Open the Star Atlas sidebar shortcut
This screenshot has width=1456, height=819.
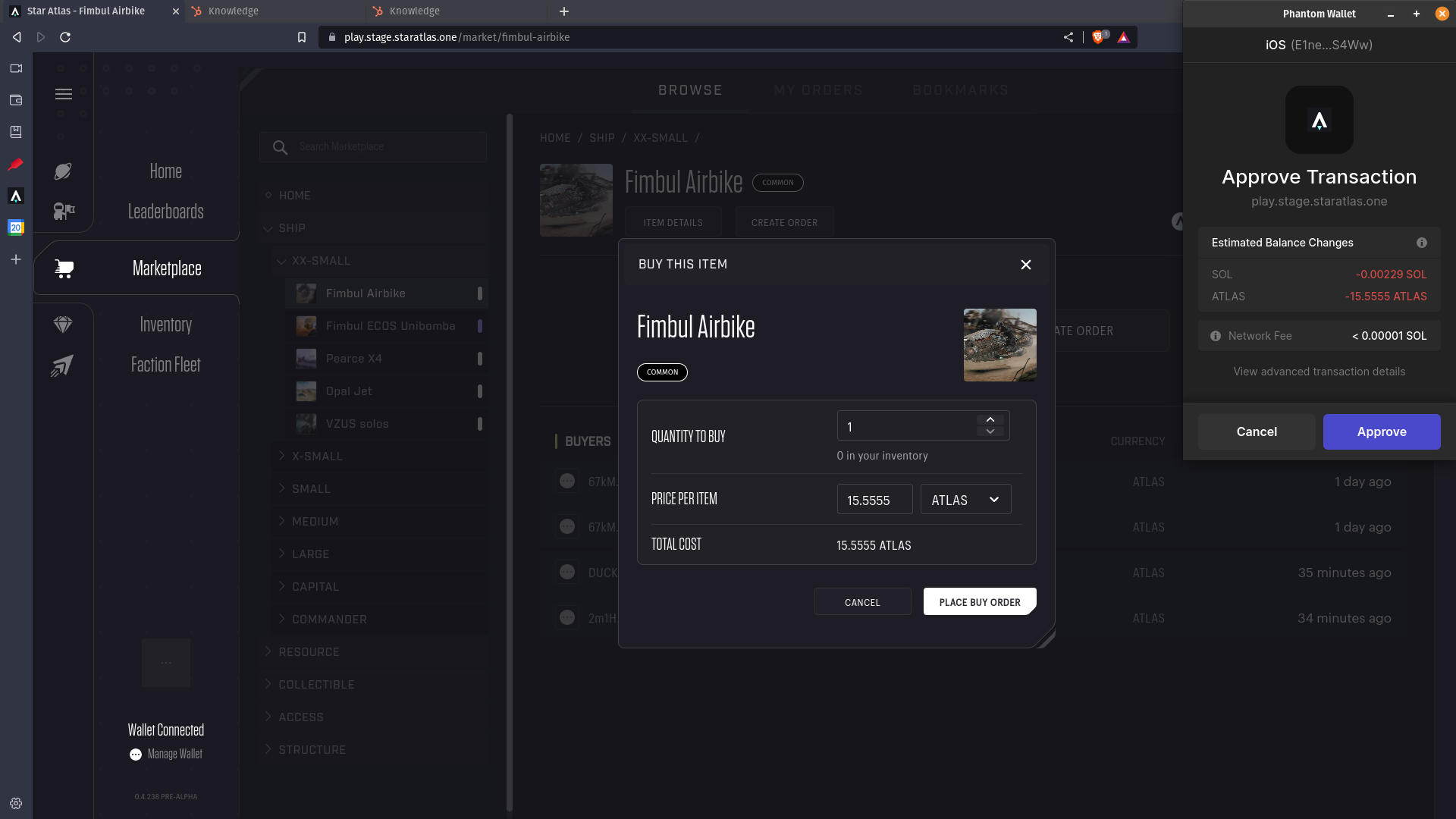point(16,196)
